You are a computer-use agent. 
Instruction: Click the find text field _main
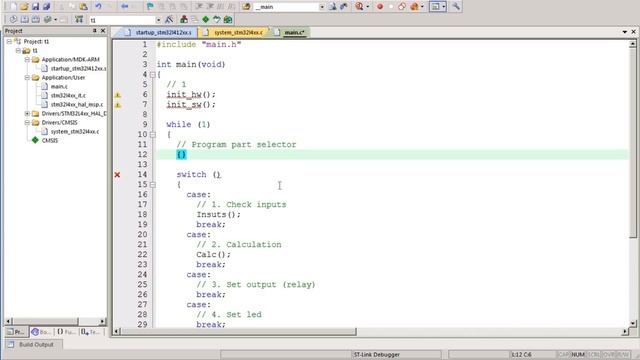click(286, 7)
